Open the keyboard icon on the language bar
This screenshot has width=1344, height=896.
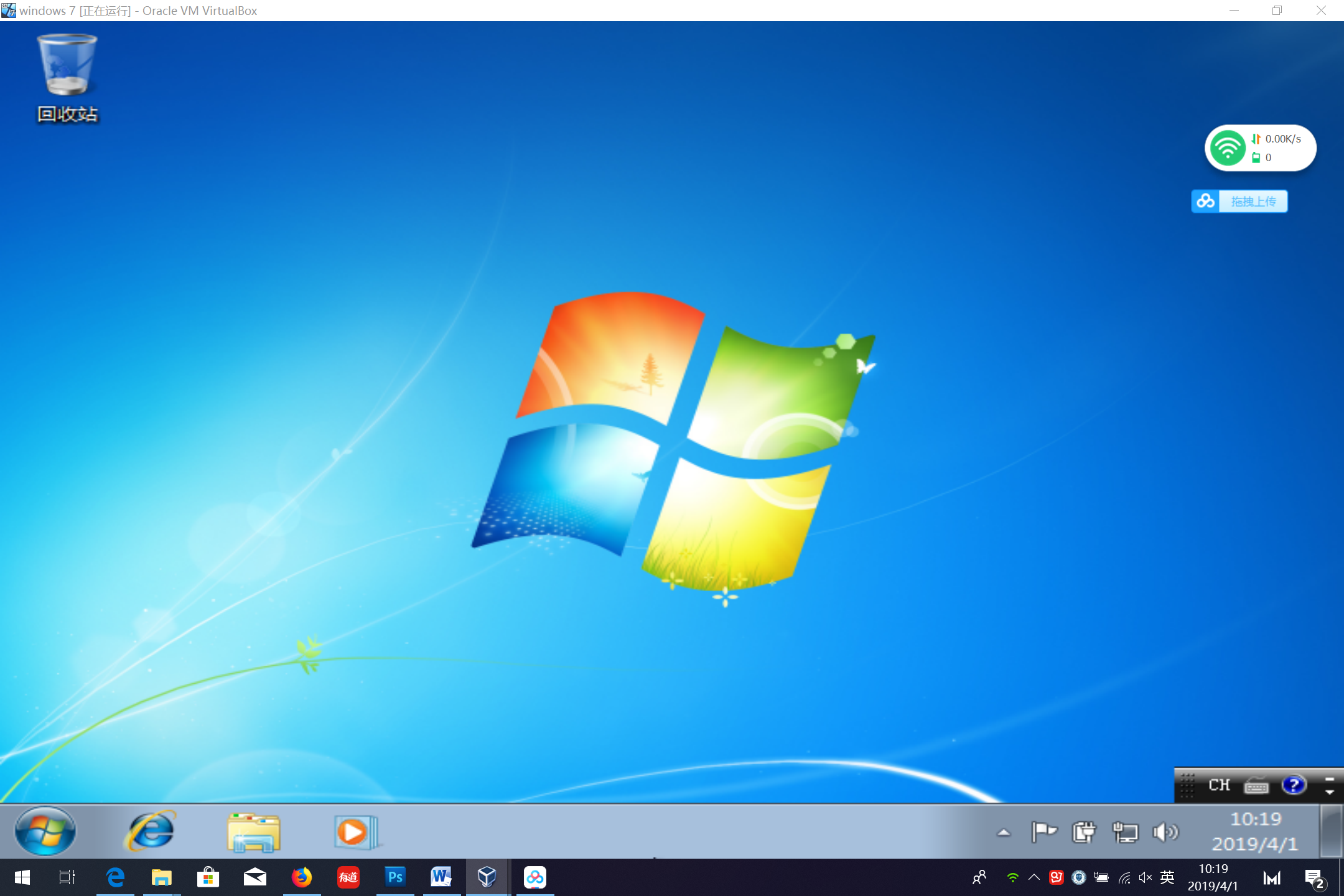click(1256, 786)
